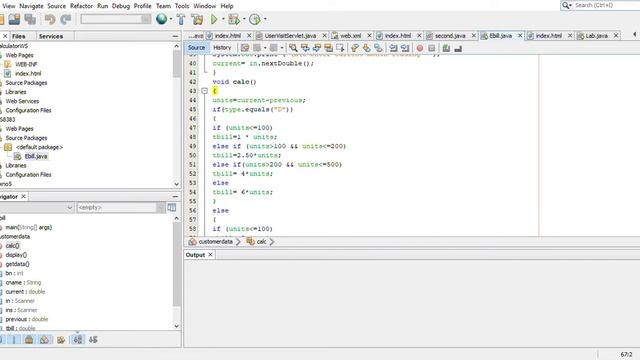Click Find Previous Occurrence editor icon
640x360 pixels.
tap(305, 48)
